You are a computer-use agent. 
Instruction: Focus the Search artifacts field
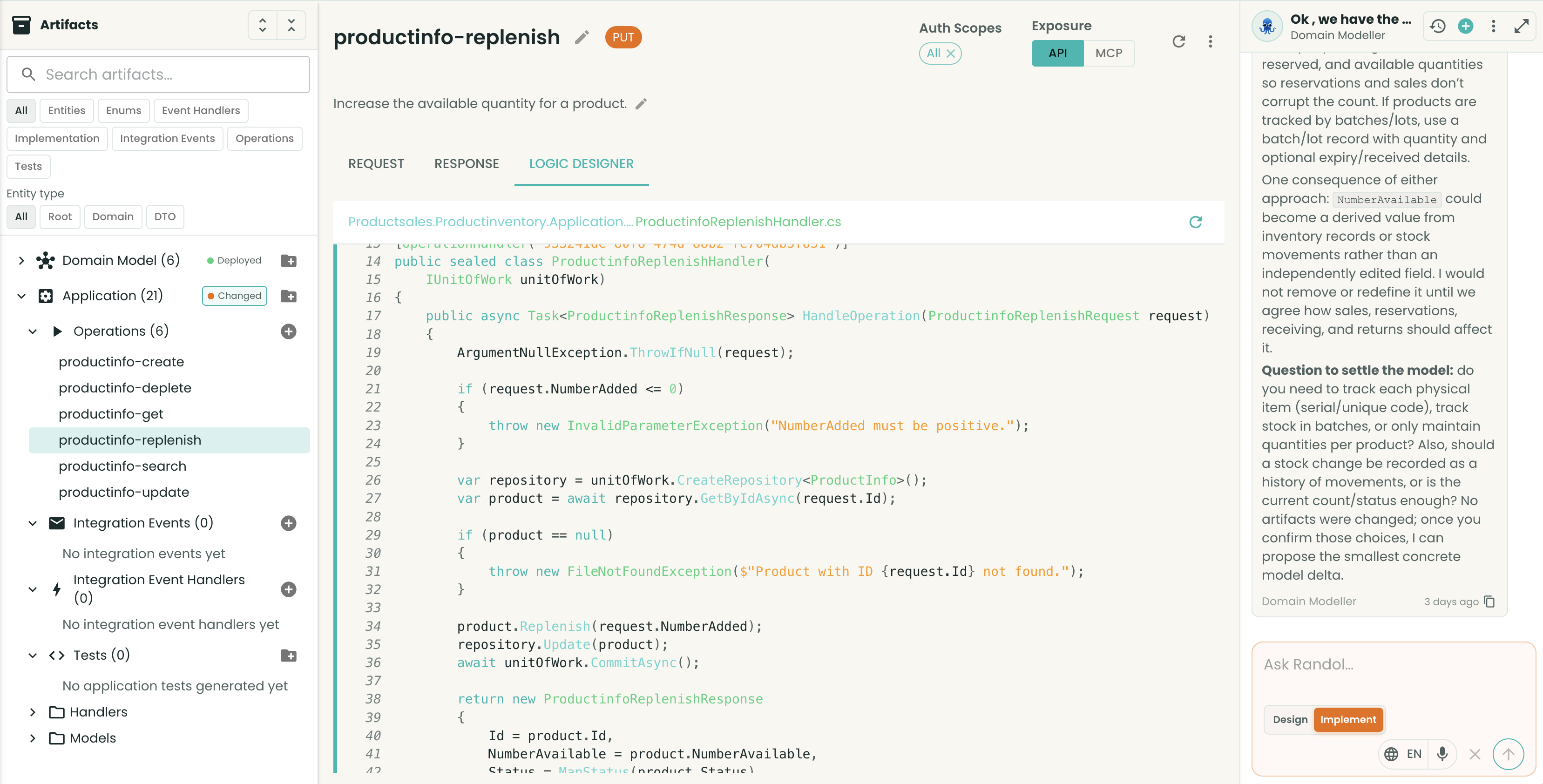click(158, 74)
